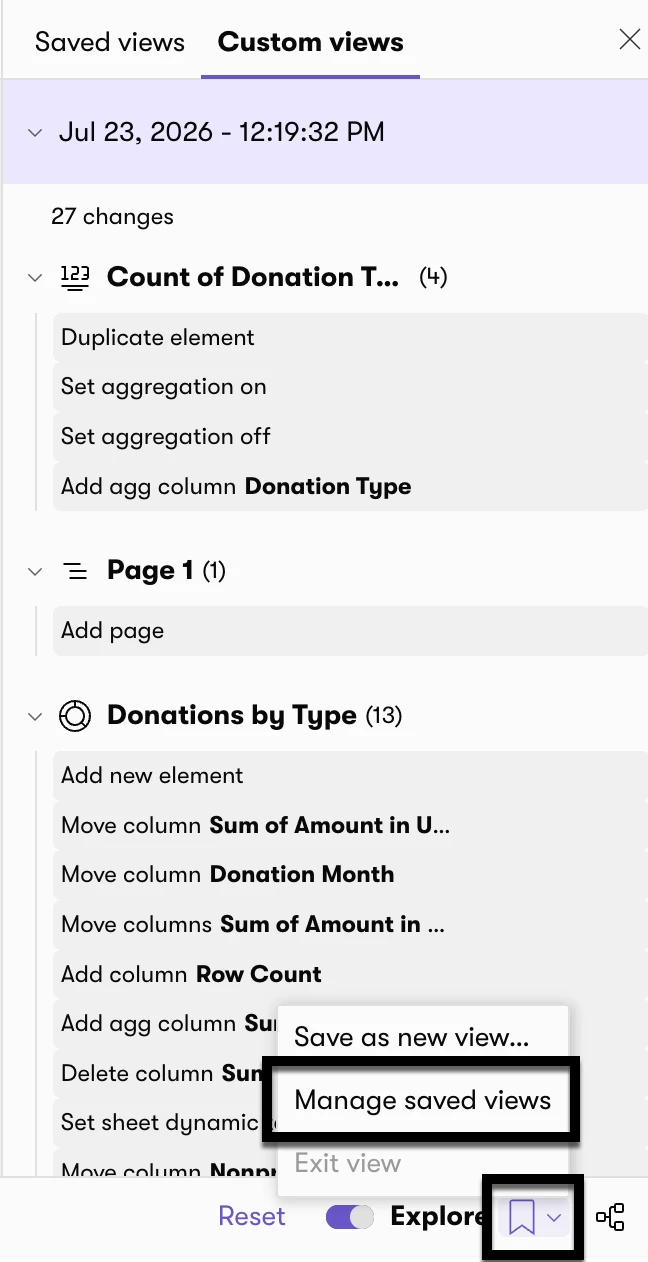Select Move column Donation Month entry
648x1262 pixels.
350,874
